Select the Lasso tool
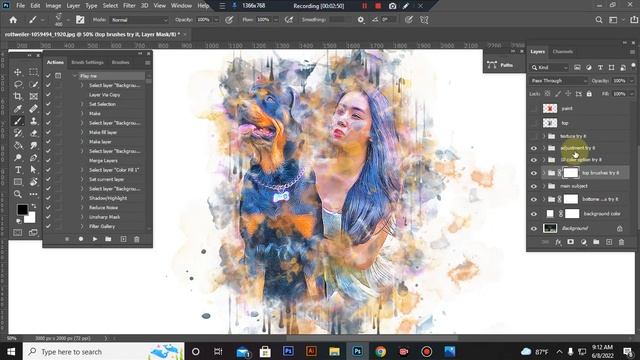Viewport: 640px width, 360px height. (x=18, y=84)
